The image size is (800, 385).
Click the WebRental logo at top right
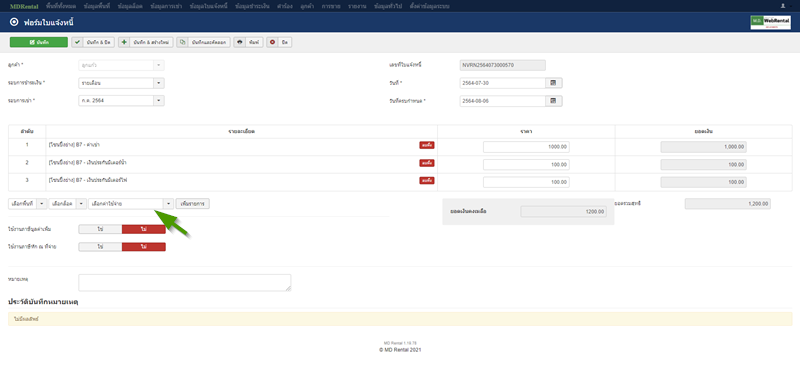click(x=770, y=22)
